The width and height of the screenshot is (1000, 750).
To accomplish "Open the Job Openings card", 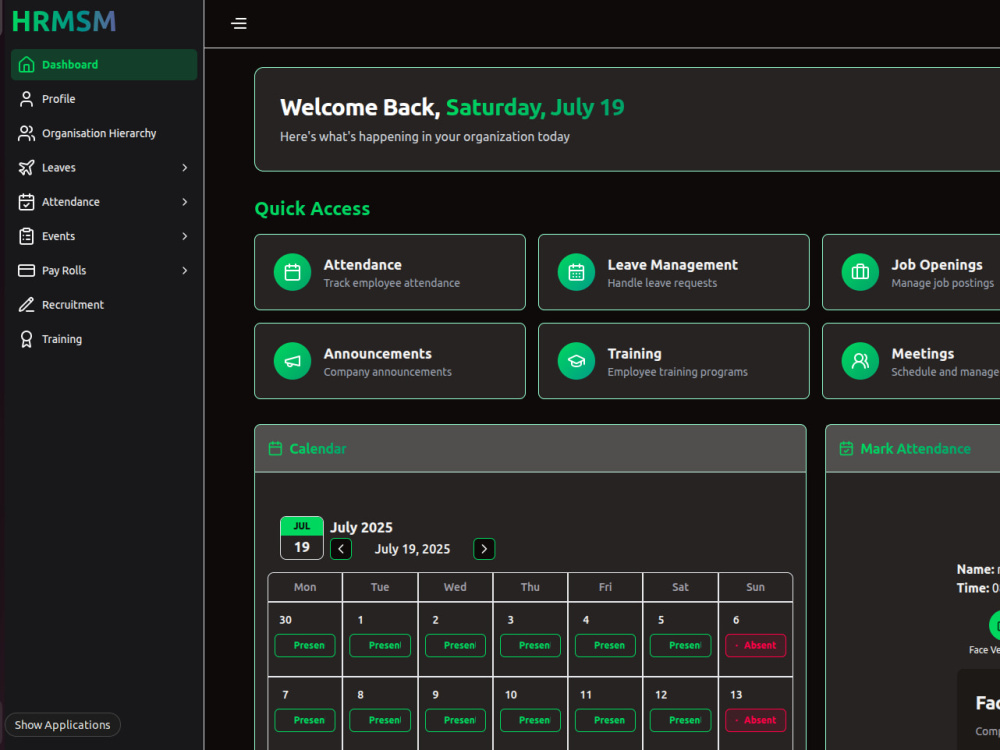I will 911,272.
